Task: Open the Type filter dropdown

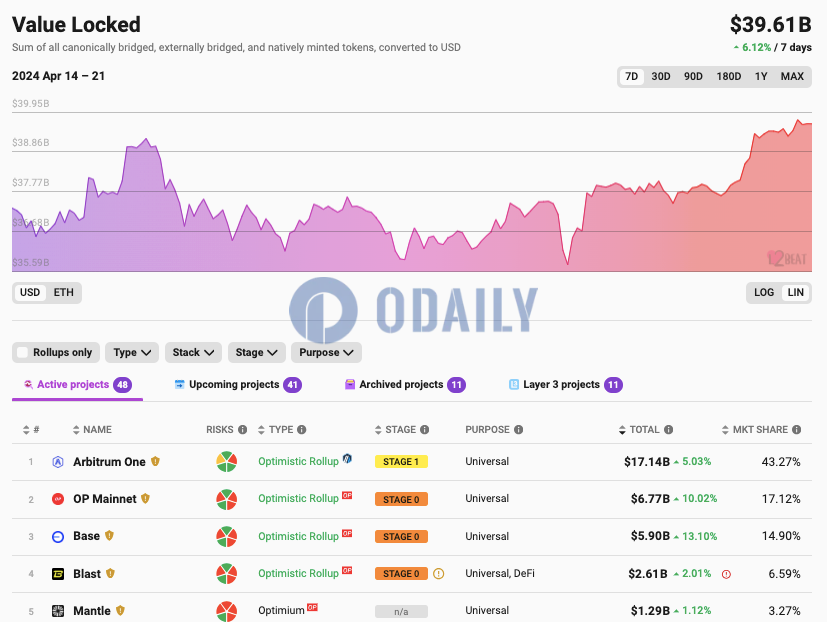Action: coord(132,352)
